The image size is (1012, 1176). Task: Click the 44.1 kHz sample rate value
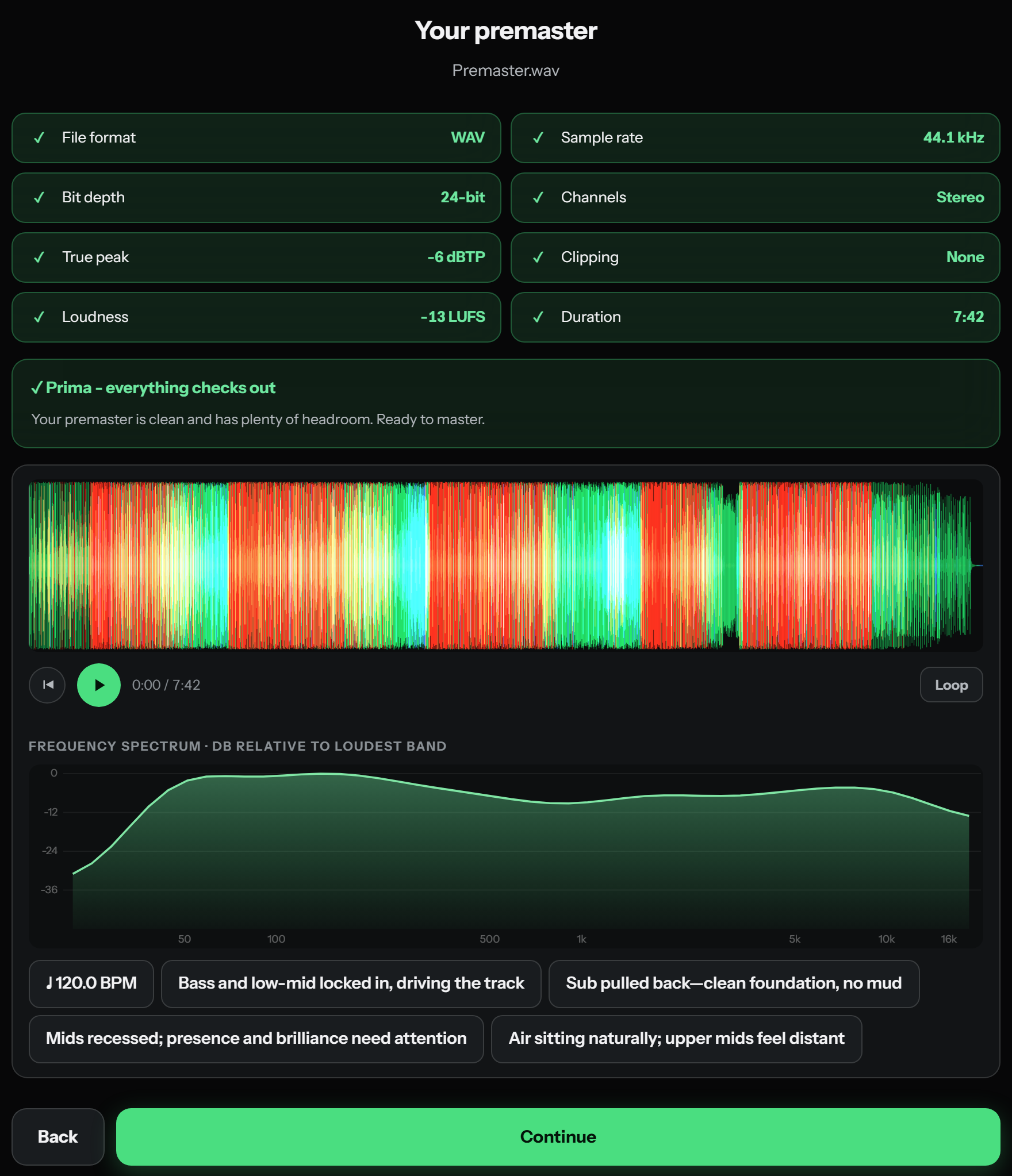(x=953, y=137)
